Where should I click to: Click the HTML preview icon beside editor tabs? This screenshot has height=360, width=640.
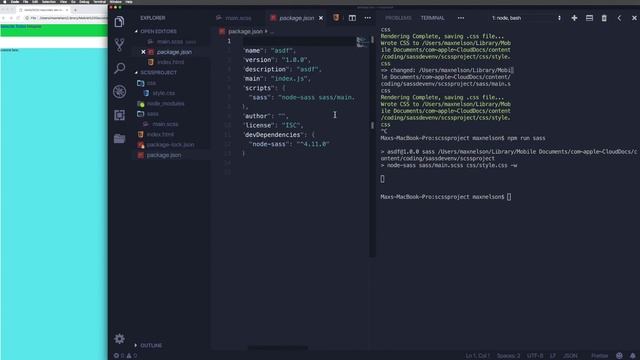336,18
